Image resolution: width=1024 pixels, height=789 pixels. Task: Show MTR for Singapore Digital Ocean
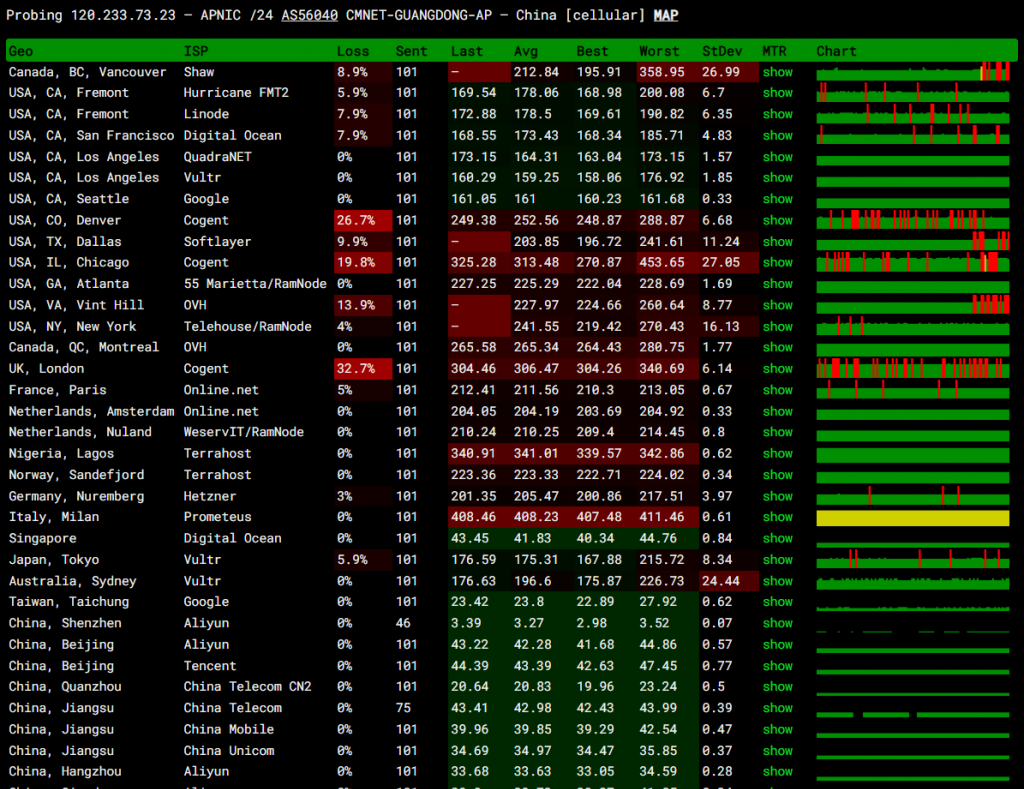click(x=777, y=538)
